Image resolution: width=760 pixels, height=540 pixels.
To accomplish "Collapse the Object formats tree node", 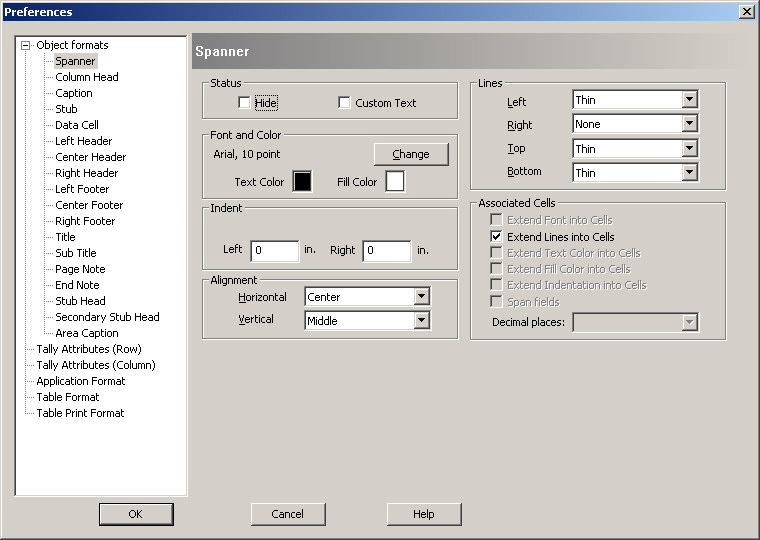I will tap(26, 45).
